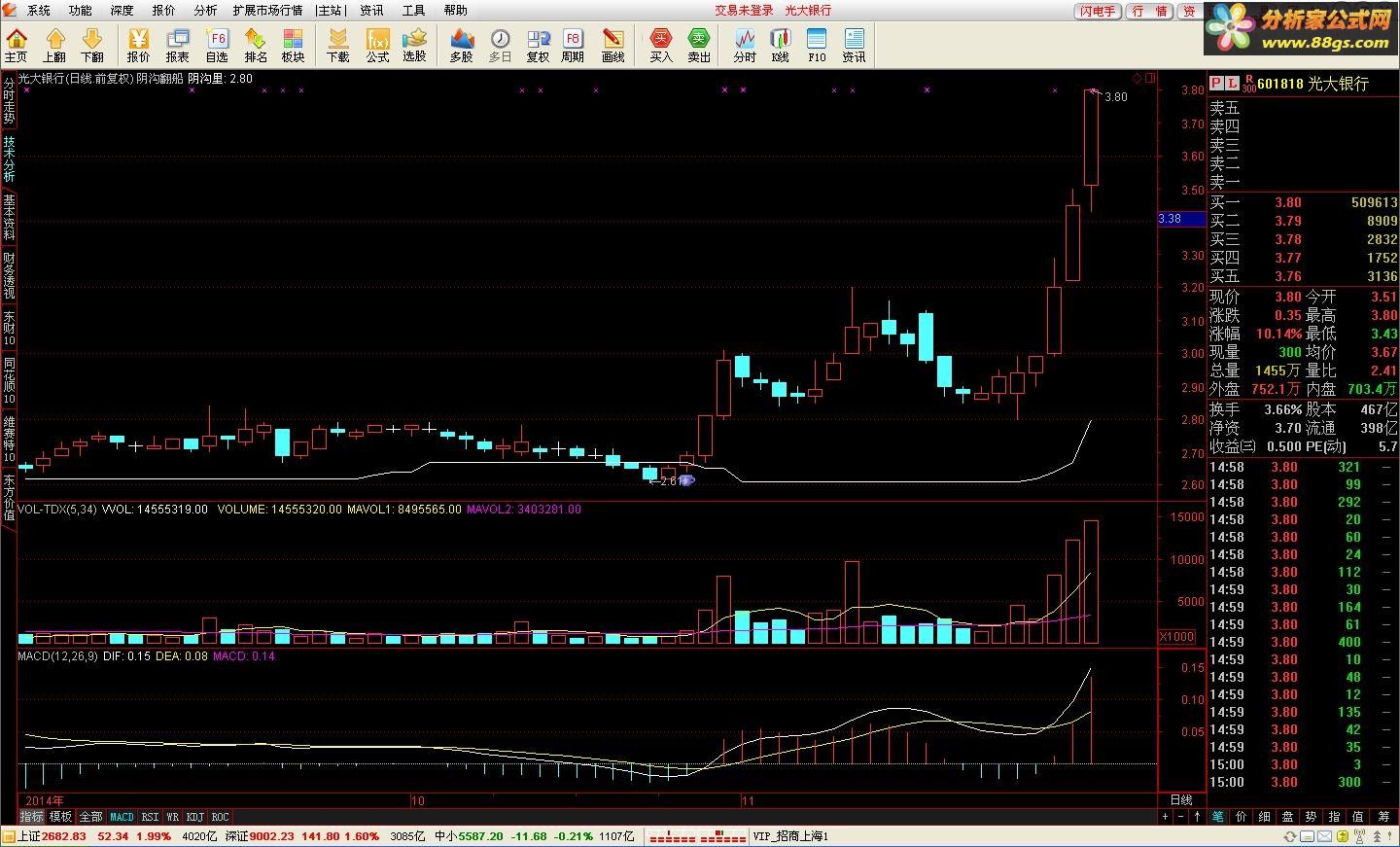
Task: Switch indicator to KDJ tab
Action: (195, 817)
